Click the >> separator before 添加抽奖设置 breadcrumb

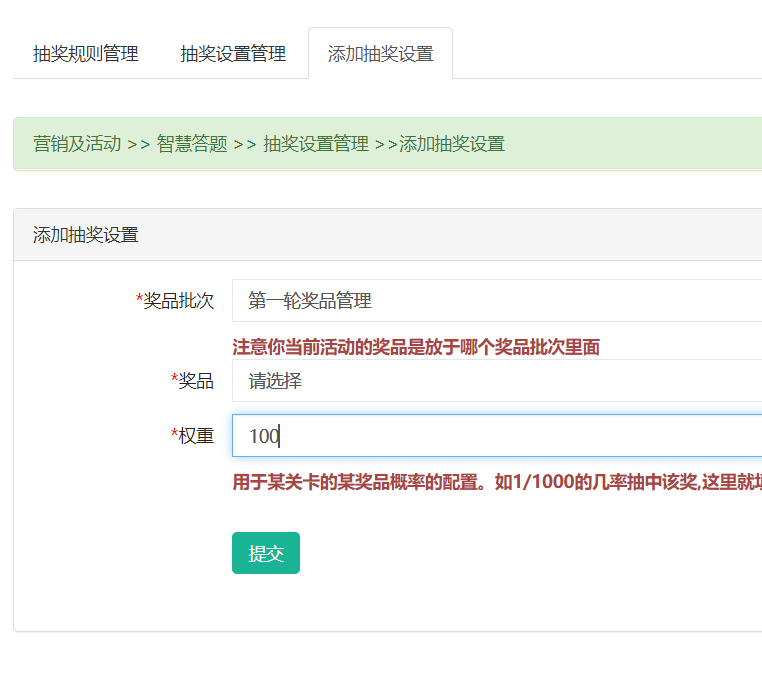386,144
